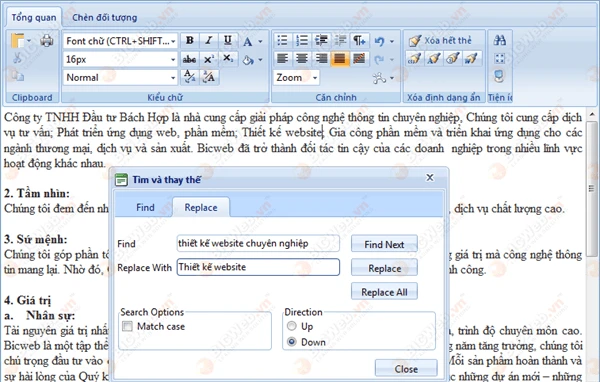Click the Undo arrow icon
The width and height of the screenshot is (600, 382).
coord(379,41)
